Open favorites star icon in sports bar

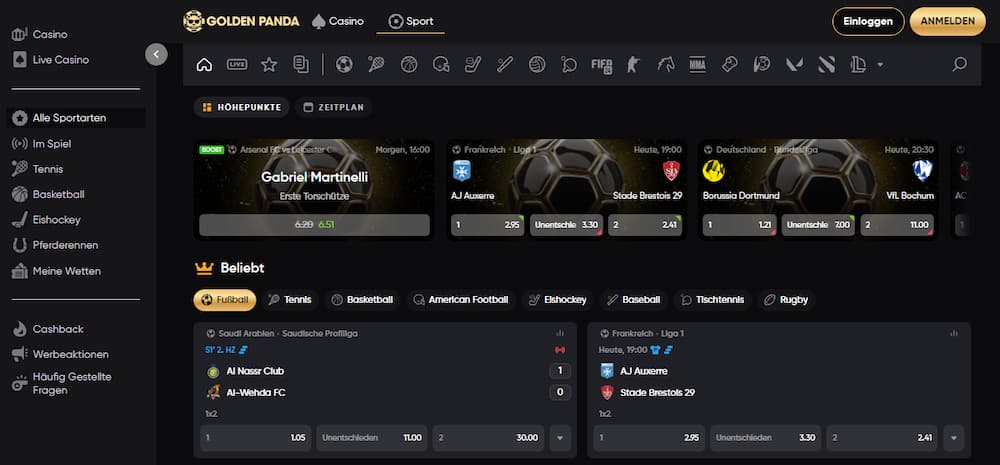point(269,64)
